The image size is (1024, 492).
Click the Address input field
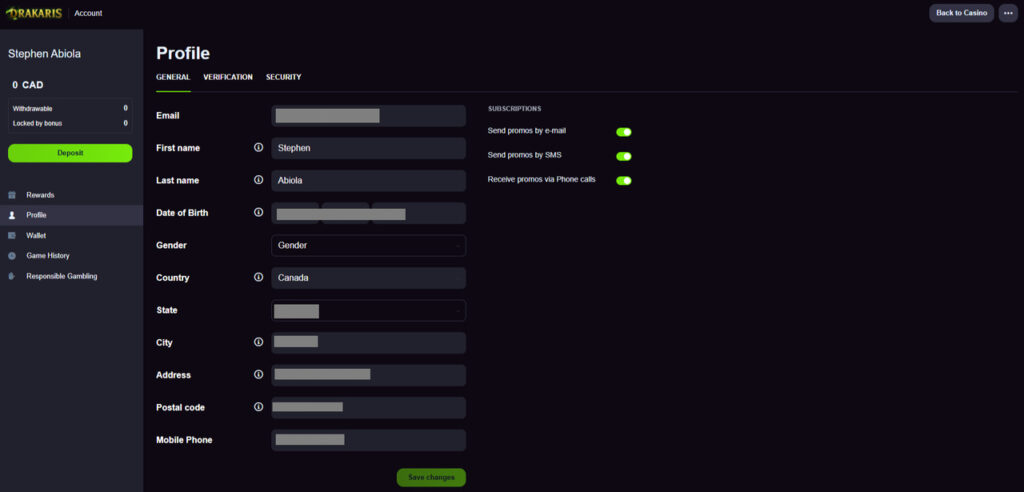pos(368,375)
